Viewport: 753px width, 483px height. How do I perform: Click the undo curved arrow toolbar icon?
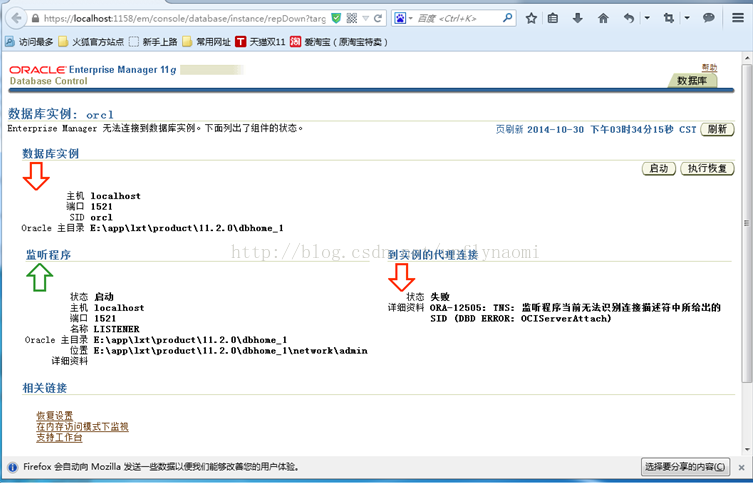[x=629, y=18]
